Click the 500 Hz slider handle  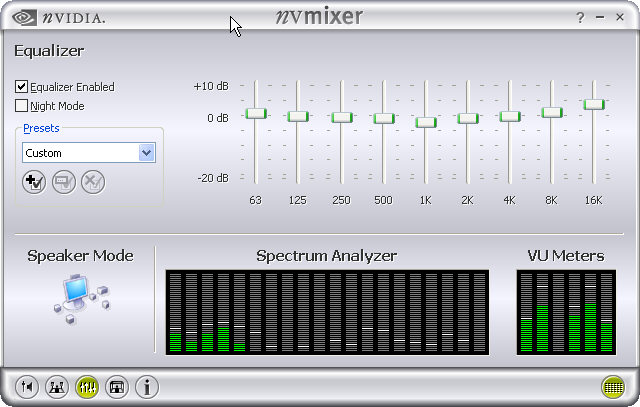click(x=384, y=118)
